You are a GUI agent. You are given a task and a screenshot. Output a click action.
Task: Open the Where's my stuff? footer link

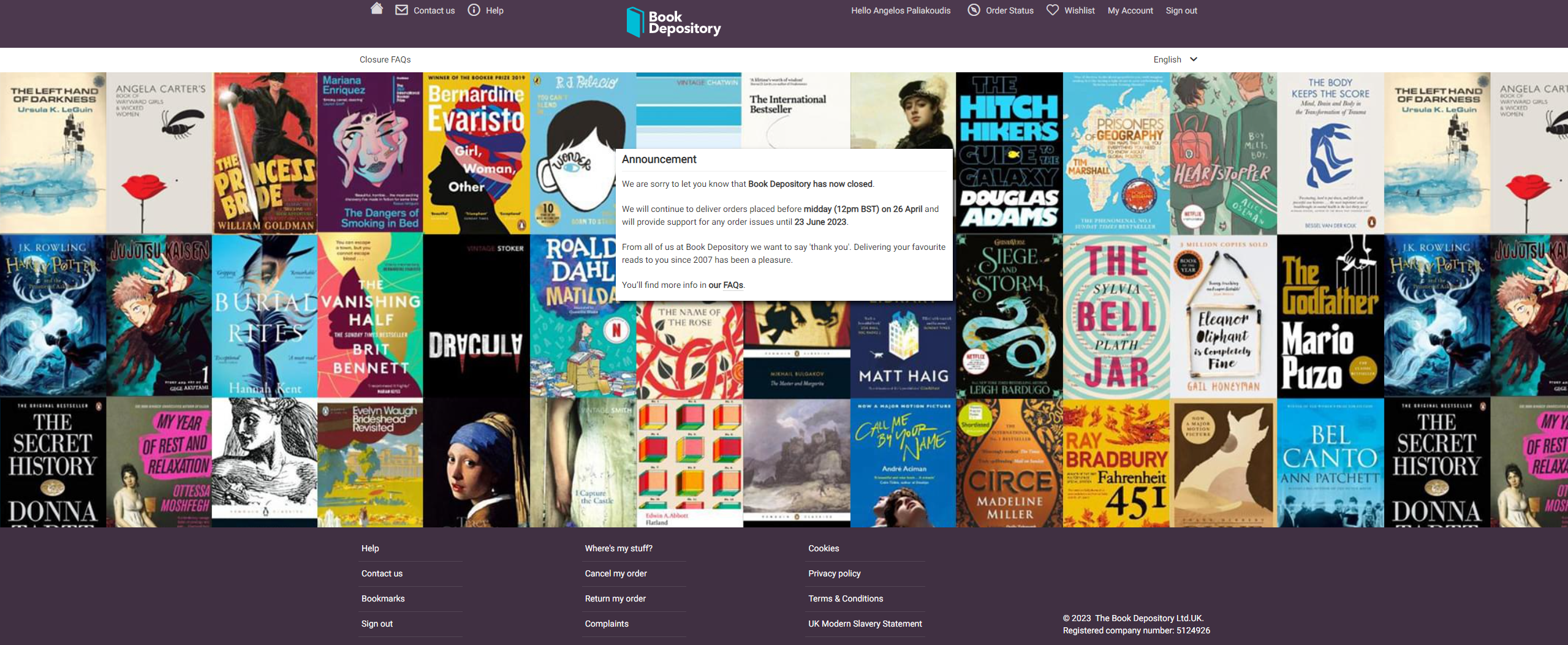click(x=618, y=548)
